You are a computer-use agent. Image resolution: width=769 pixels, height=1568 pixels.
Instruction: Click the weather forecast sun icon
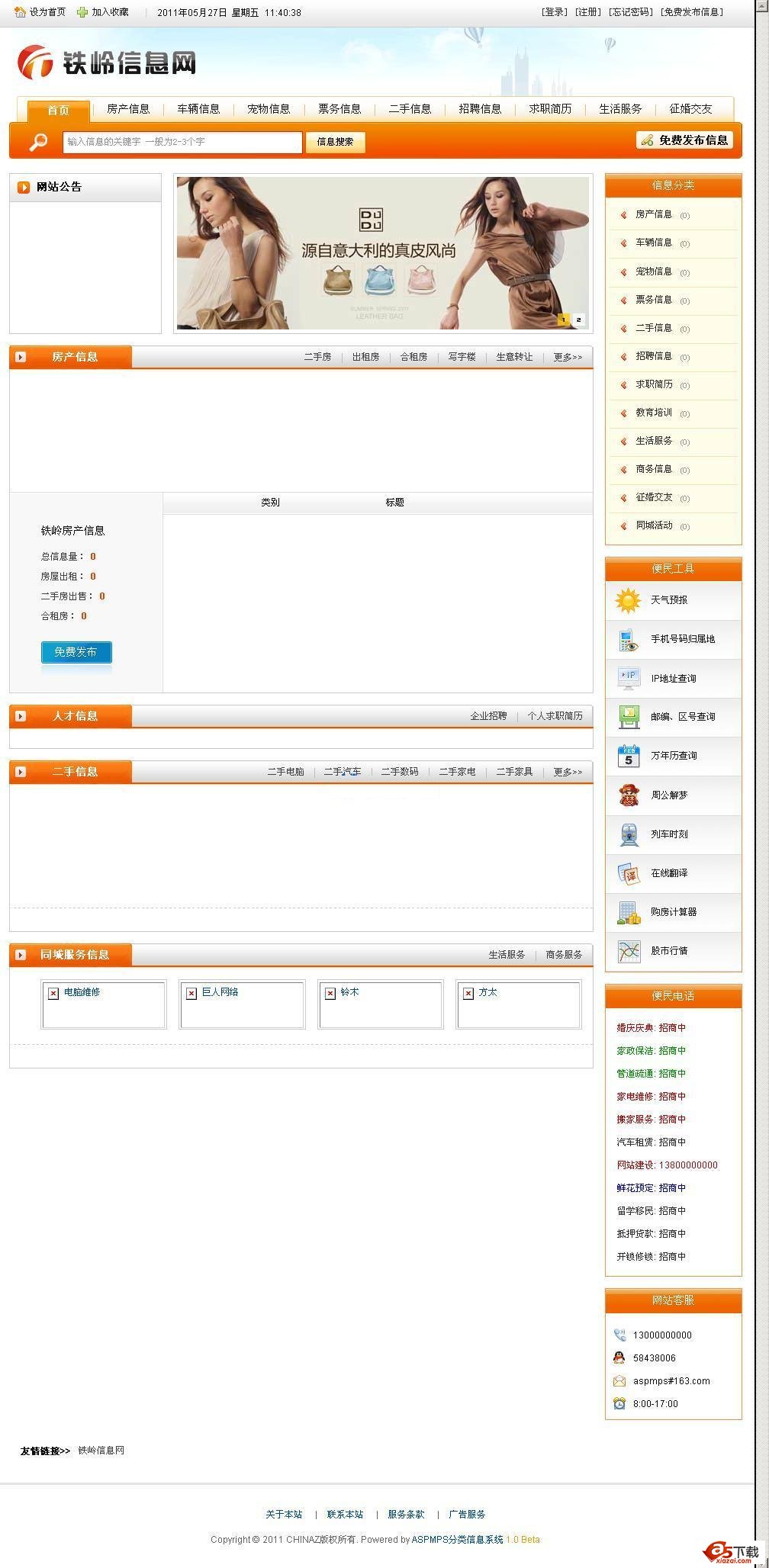pos(628,600)
